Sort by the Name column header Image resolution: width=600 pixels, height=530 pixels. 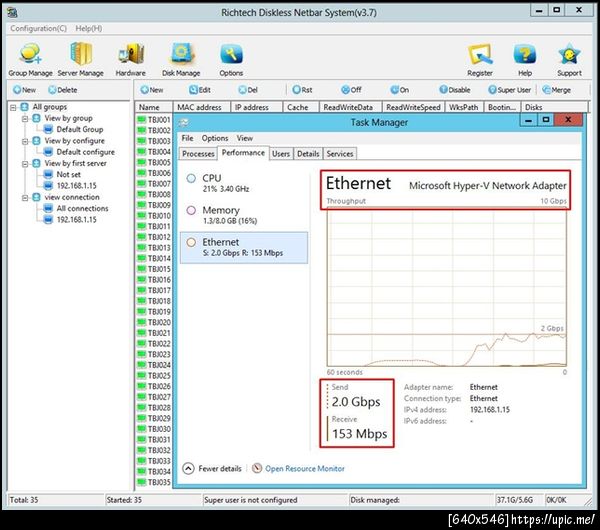click(x=153, y=108)
